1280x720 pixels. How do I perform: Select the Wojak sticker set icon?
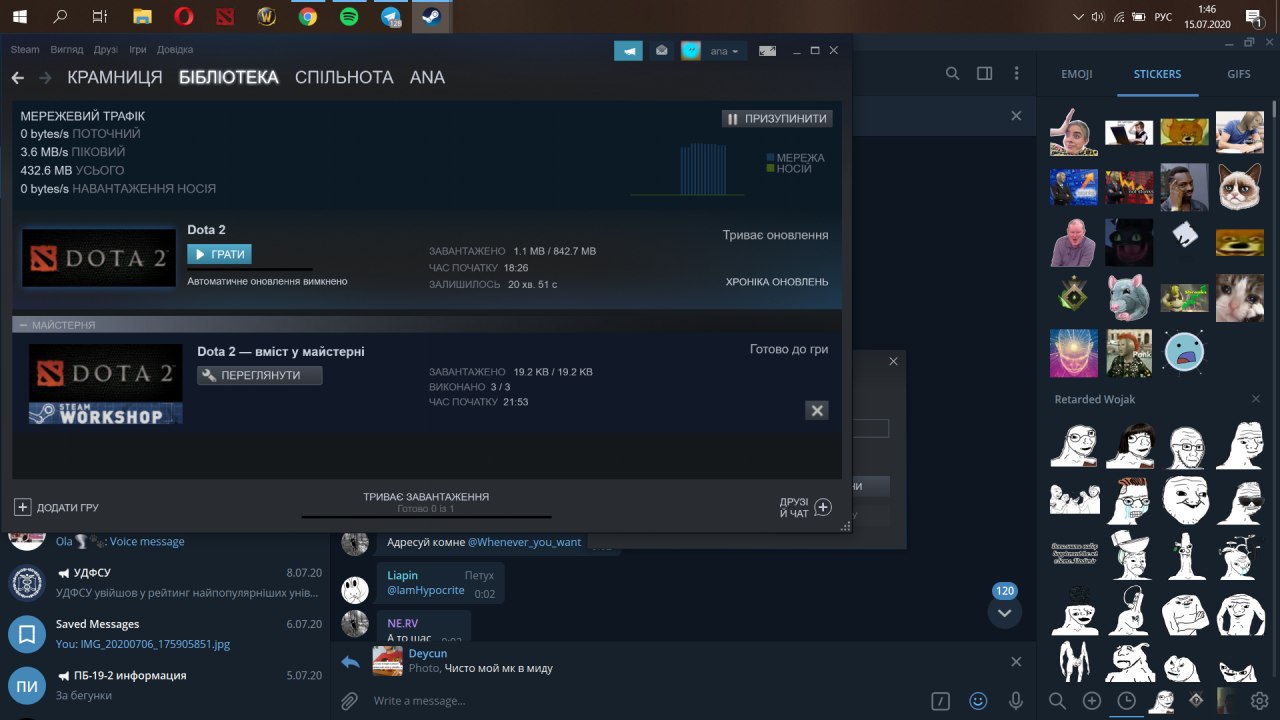(x=1161, y=701)
